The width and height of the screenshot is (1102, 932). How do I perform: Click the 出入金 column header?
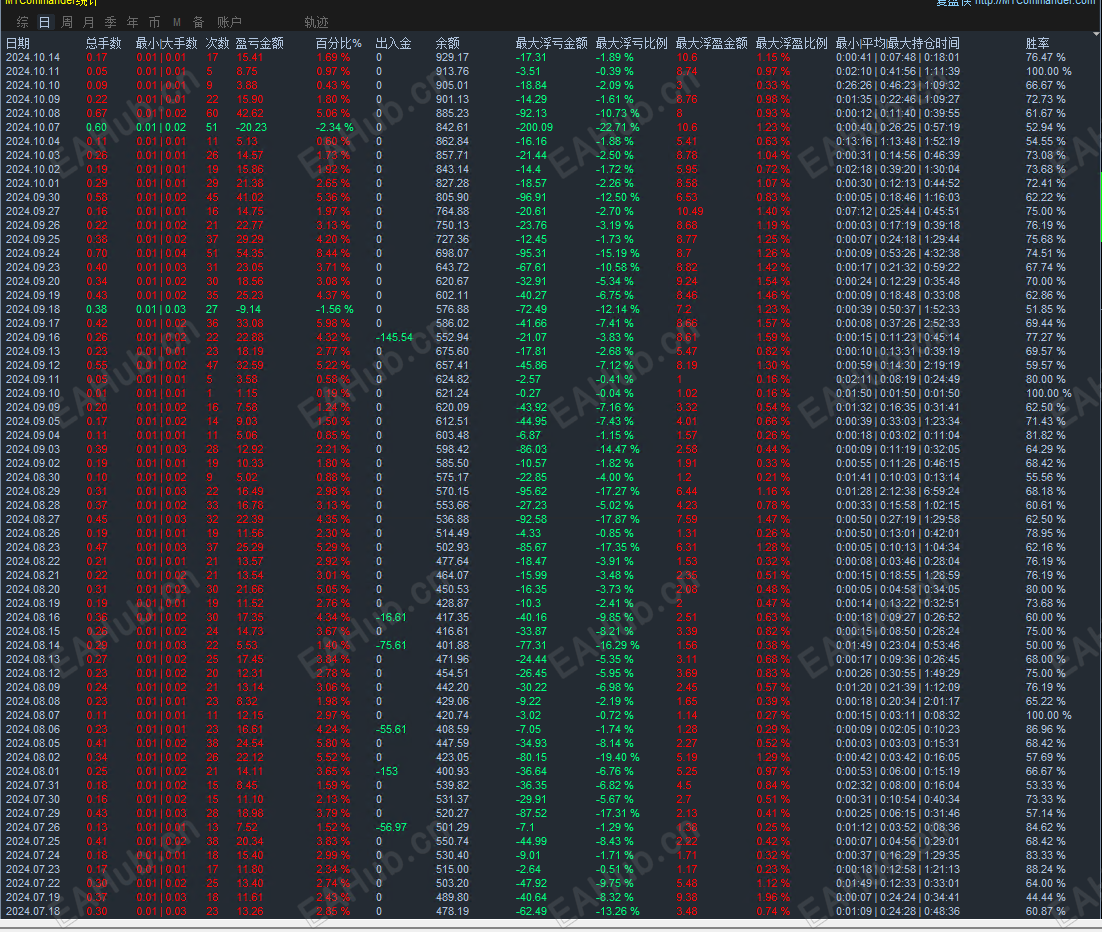(393, 44)
